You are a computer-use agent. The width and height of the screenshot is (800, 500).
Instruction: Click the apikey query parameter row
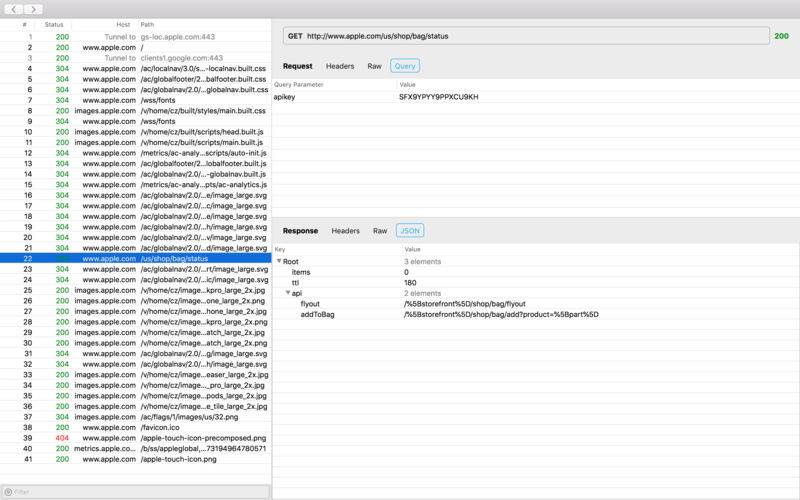536,97
